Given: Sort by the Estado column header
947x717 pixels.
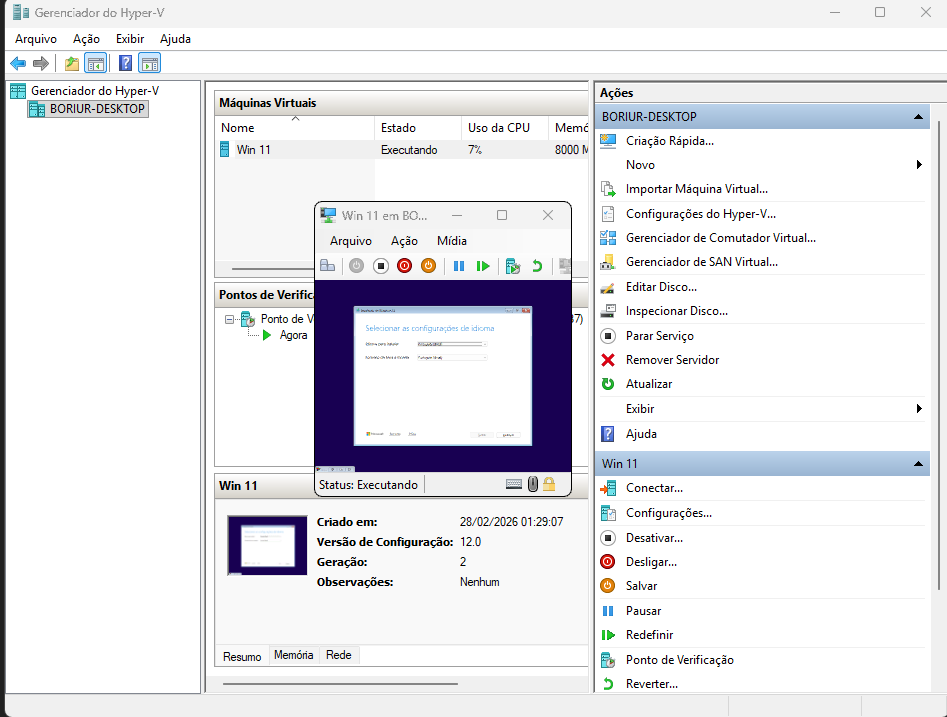Looking at the screenshot, I should [x=418, y=127].
